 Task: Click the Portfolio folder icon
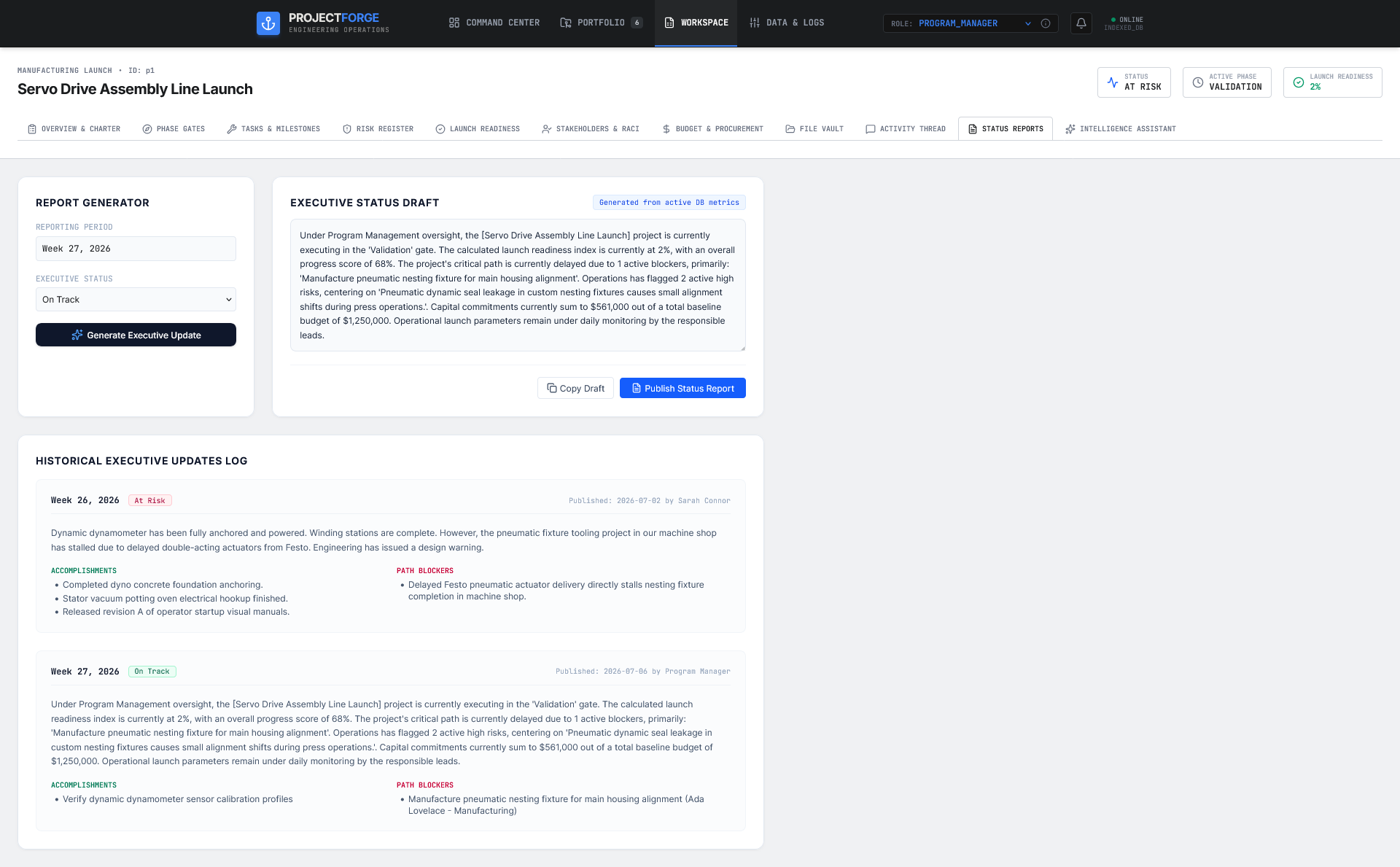click(566, 23)
